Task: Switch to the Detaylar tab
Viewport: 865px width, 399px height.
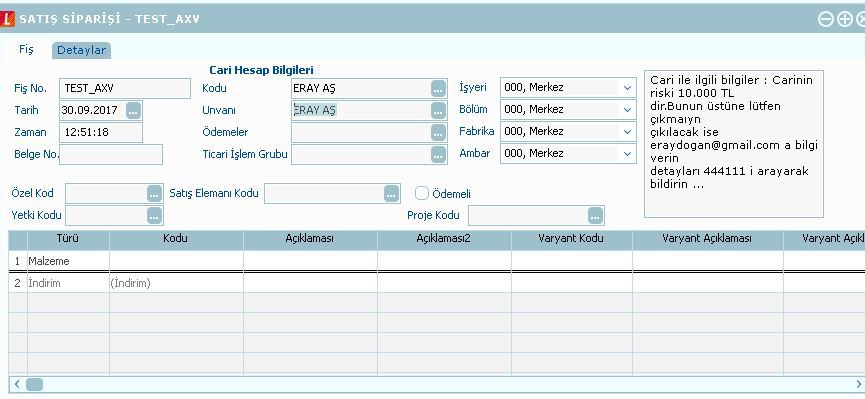Action: tap(81, 50)
